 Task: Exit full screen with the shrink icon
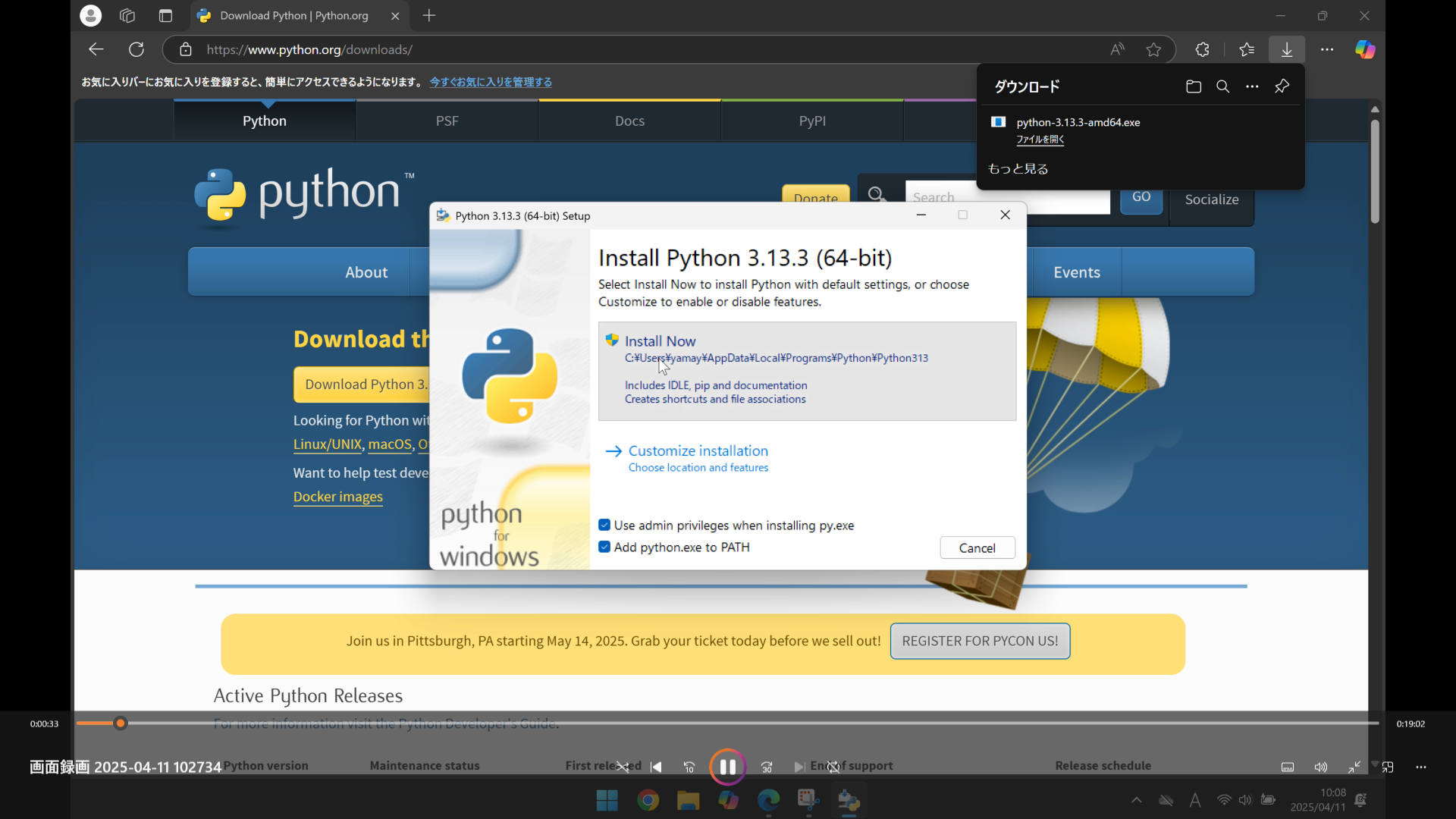(x=1354, y=767)
